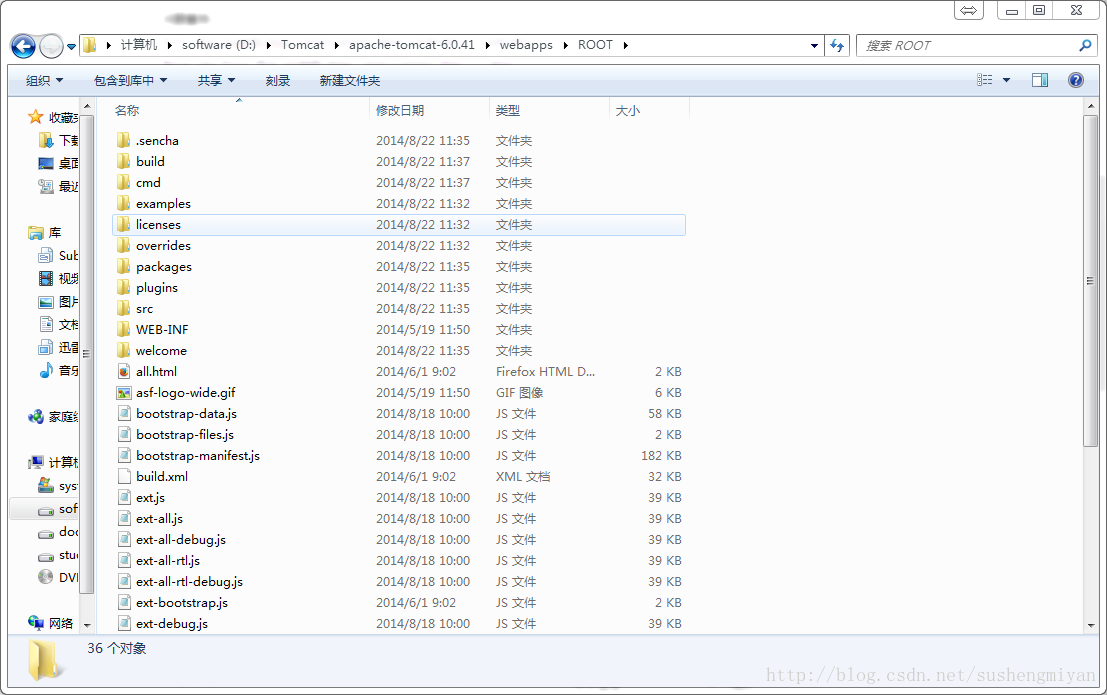Click the 网络 network item in sidebar
Image resolution: width=1107 pixels, height=695 pixels.
coord(50,623)
